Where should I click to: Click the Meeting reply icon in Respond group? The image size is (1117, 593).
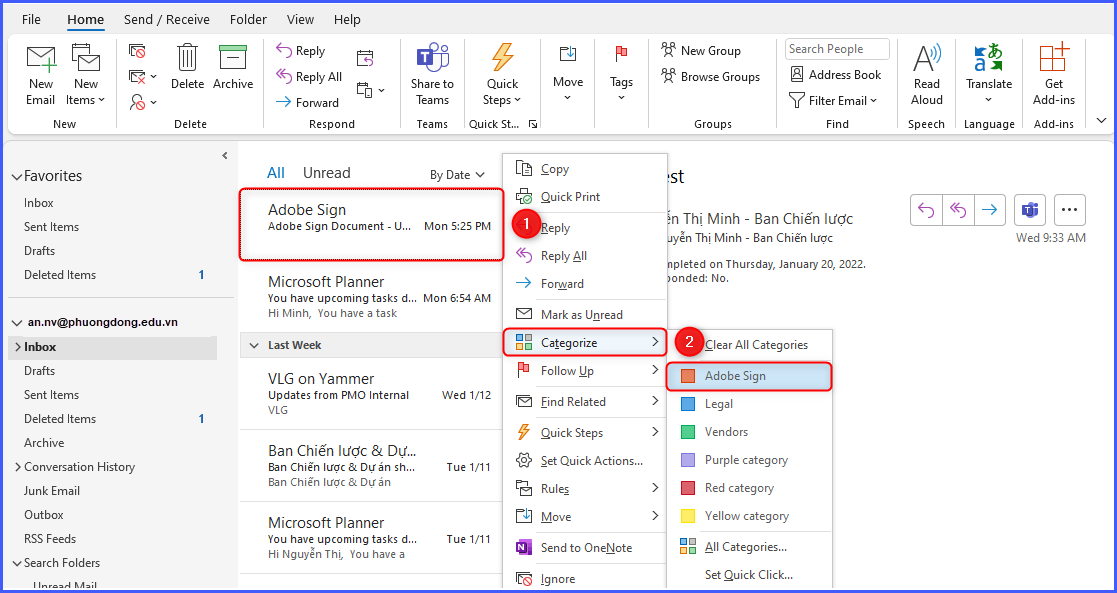pyautogui.click(x=365, y=58)
